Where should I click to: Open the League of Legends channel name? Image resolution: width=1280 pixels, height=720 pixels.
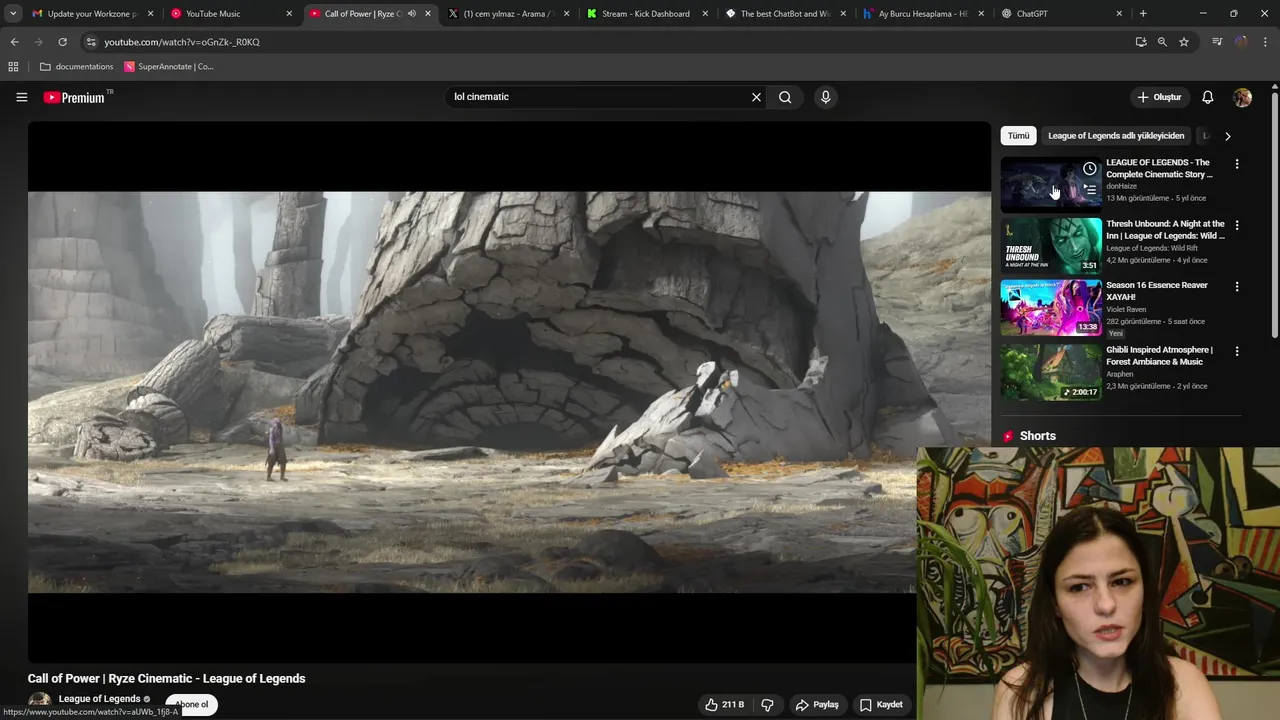pyautogui.click(x=100, y=699)
